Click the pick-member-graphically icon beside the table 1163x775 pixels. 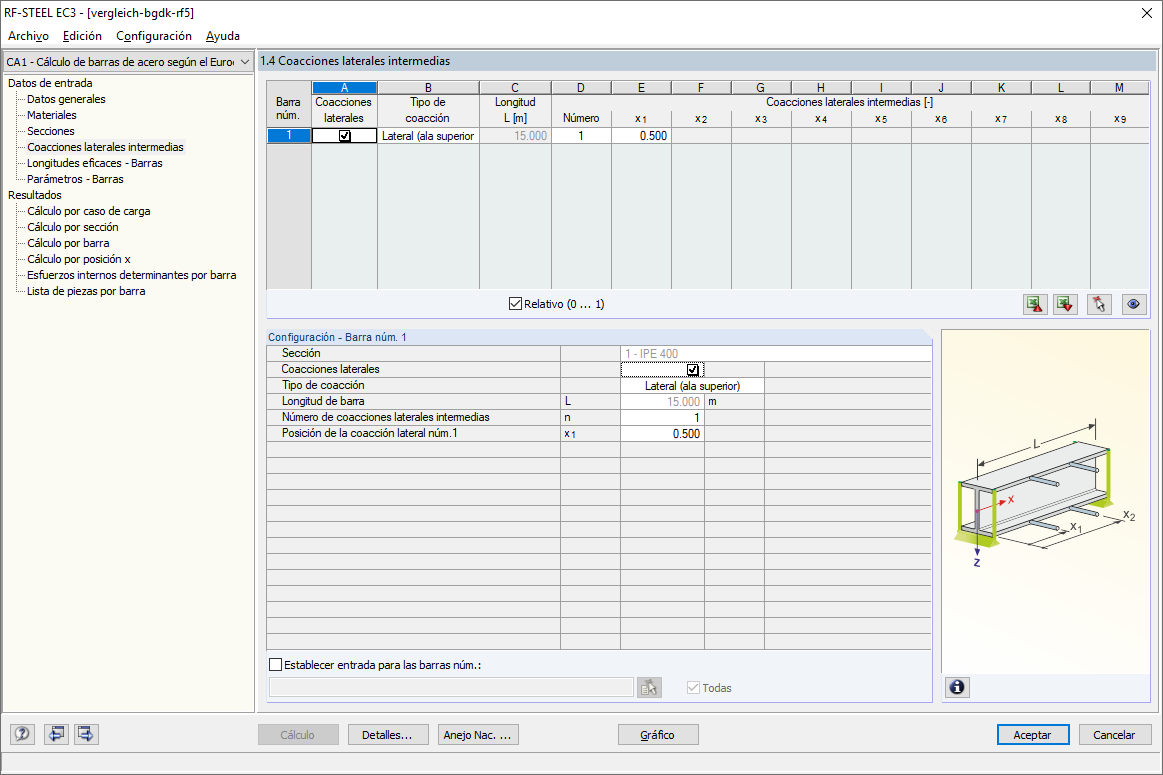pyautogui.click(x=1099, y=304)
